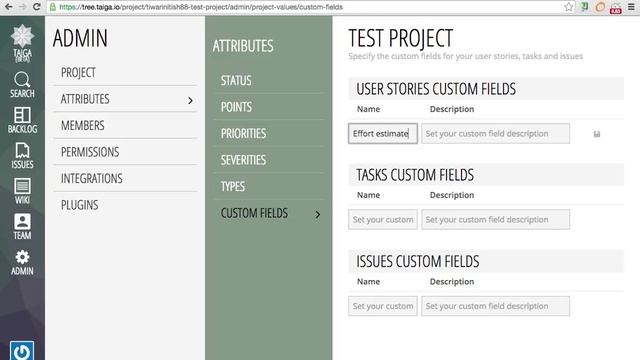Go back in browser
This screenshot has height=360, width=640.
(x=8, y=7)
